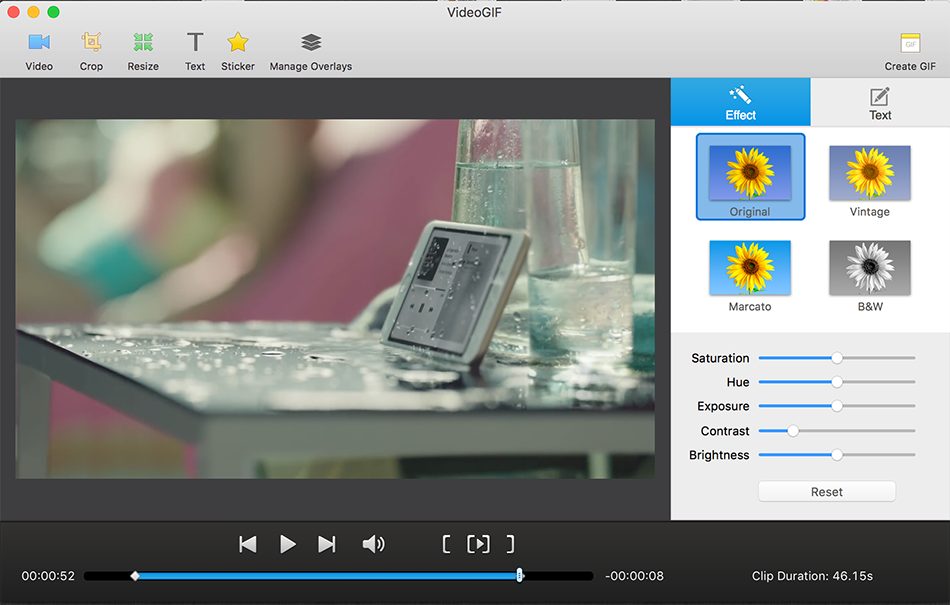Image resolution: width=950 pixels, height=605 pixels.
Task: Apply the Vintage effect thumbnail
Action: point(869,174)
